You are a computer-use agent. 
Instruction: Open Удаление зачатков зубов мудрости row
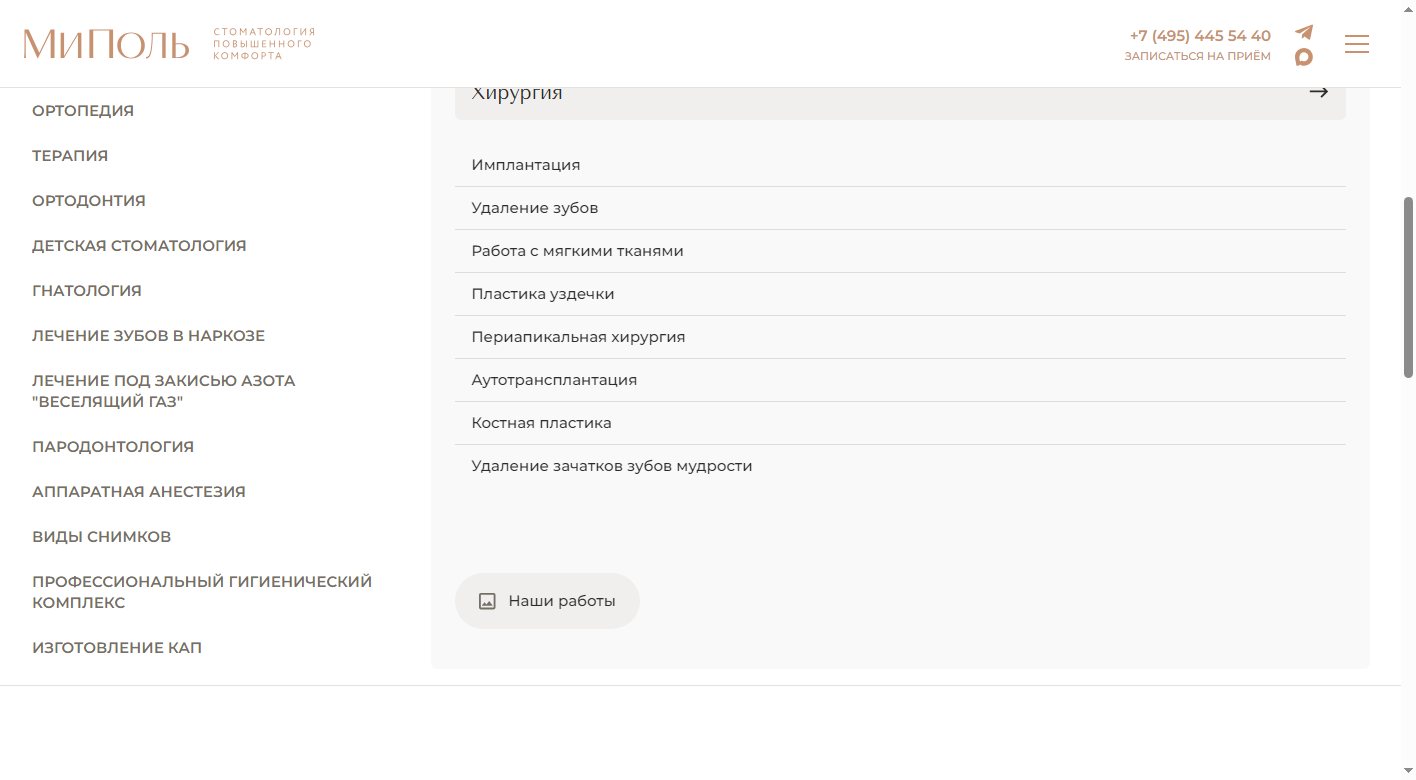click(x=900, y=466)
